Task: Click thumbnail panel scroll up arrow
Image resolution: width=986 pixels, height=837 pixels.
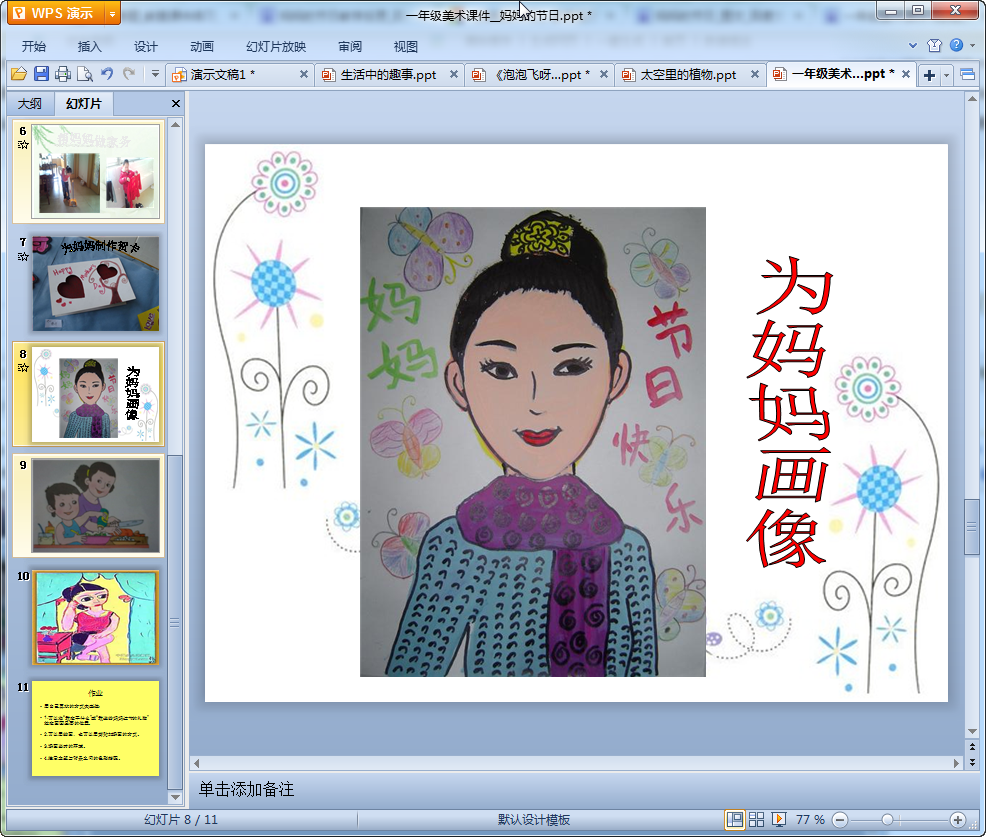Action: (x=175, y=125)
